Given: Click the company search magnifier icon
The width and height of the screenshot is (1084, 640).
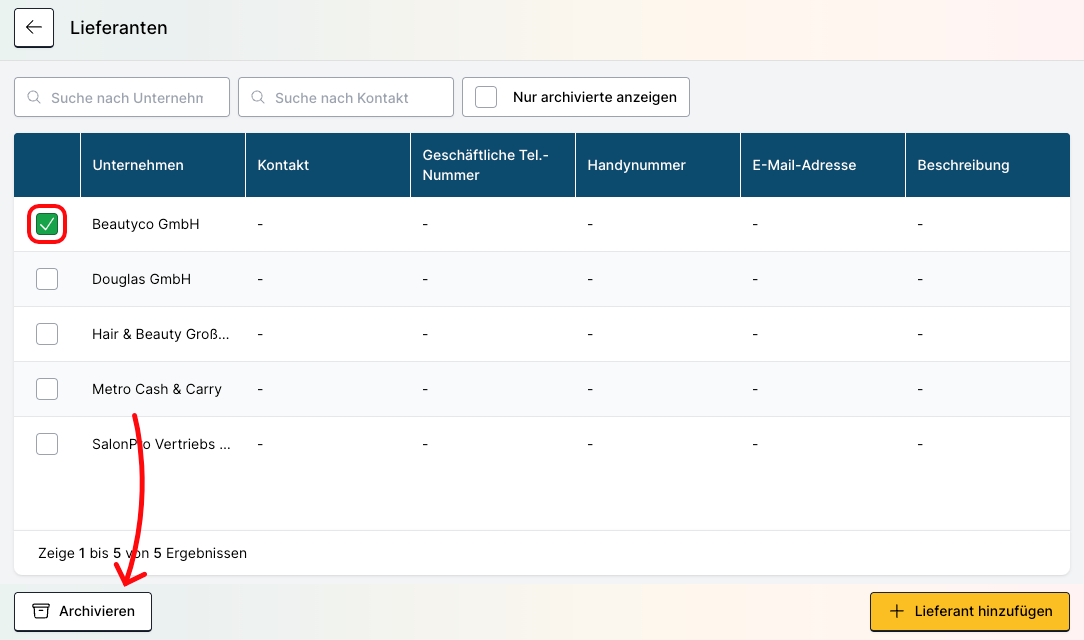Looking at the screenshot, I should click(x=34, y=98).
